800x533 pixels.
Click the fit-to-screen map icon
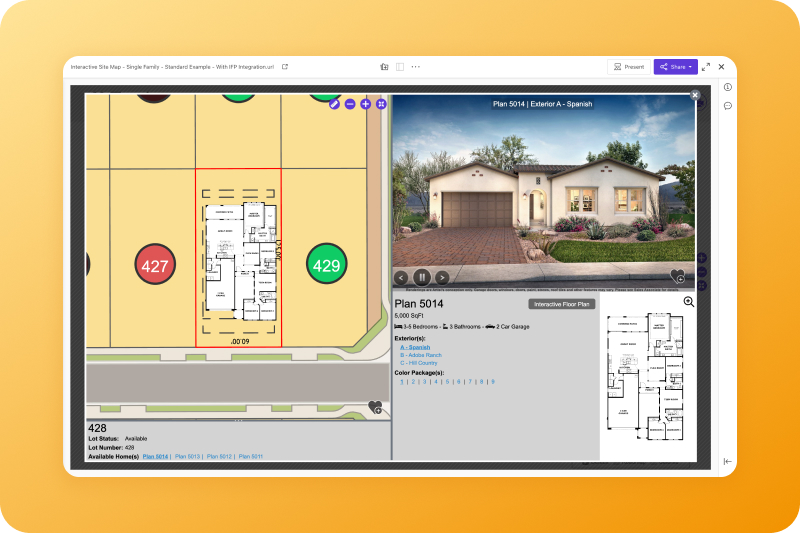tap(381, 104)
